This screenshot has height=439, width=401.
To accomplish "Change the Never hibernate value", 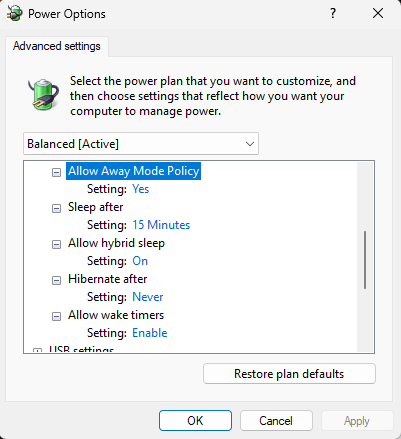I will pos(148,297).
